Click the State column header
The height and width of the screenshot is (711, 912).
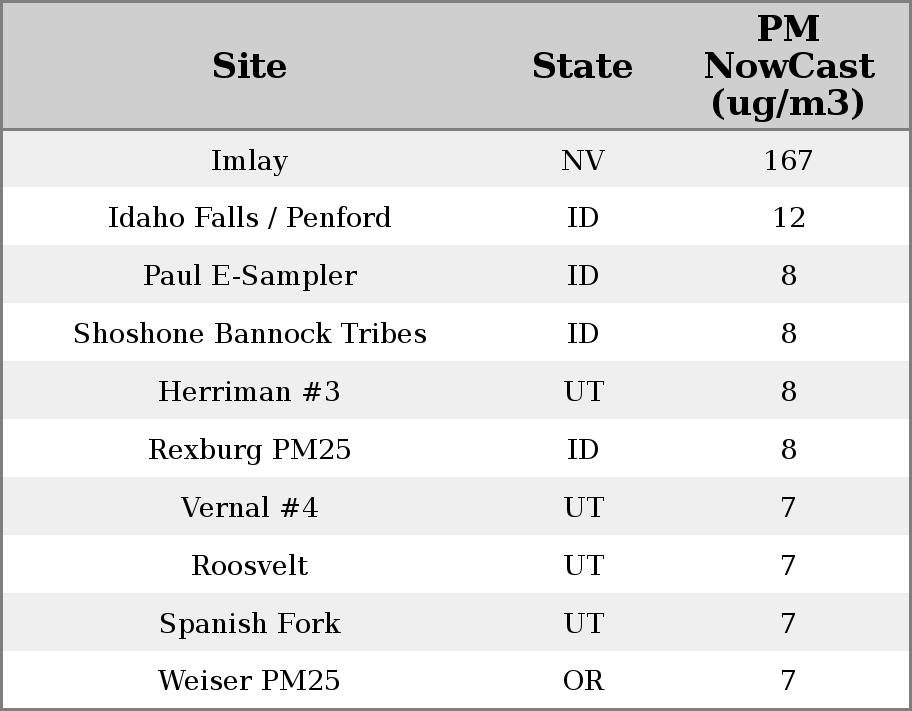point(582,67)
